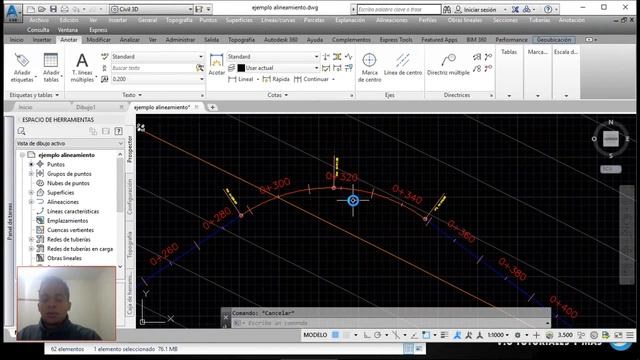Close the ejemplo alineamiento document tab
Image resolution: width=640 pixels, height=360 pixels.
(196, 107)
